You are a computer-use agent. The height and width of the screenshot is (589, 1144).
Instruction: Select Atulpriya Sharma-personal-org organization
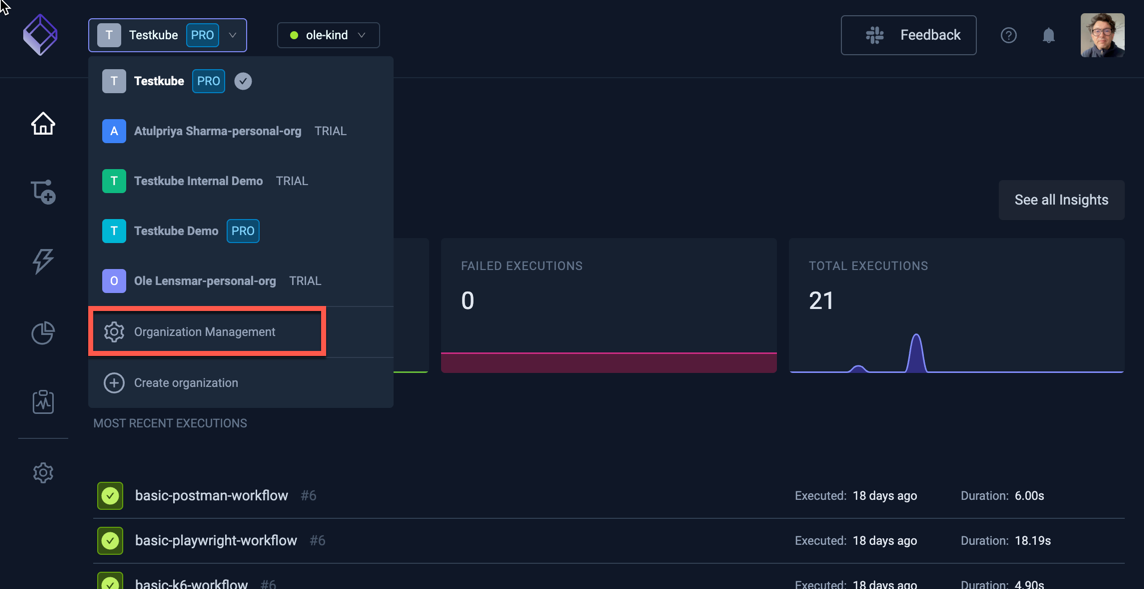(217, 131)
